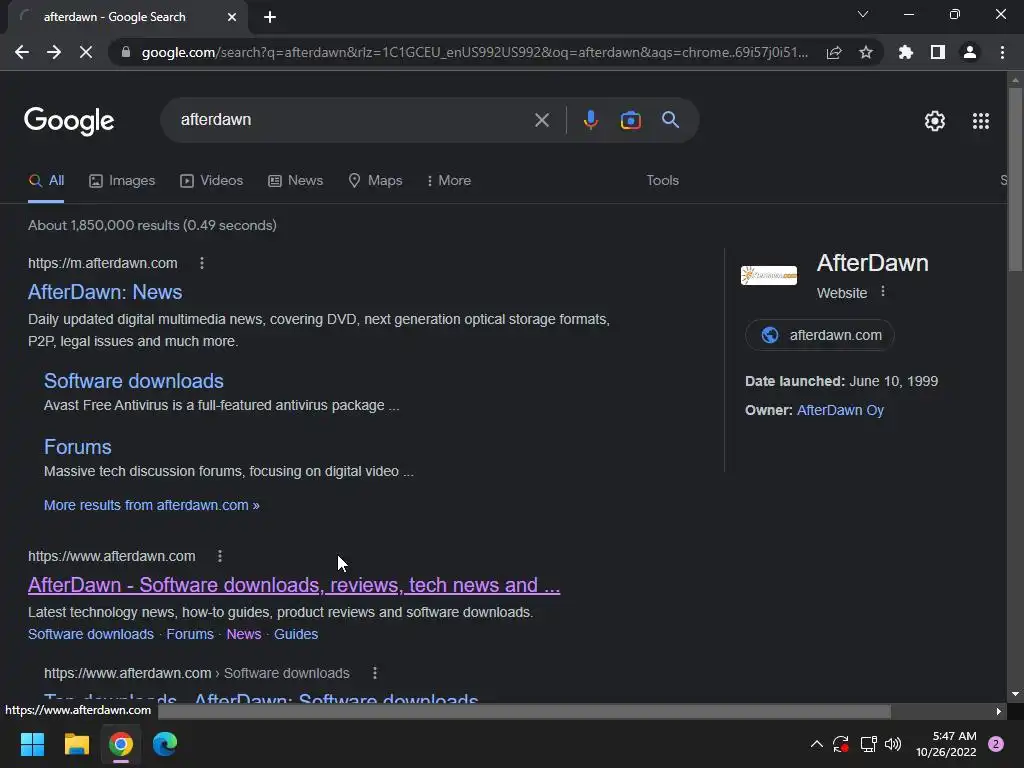Switch to Maps results tab
This screenshot has height=768, width=1024.
pyautogui.click(x=376, y=181)
